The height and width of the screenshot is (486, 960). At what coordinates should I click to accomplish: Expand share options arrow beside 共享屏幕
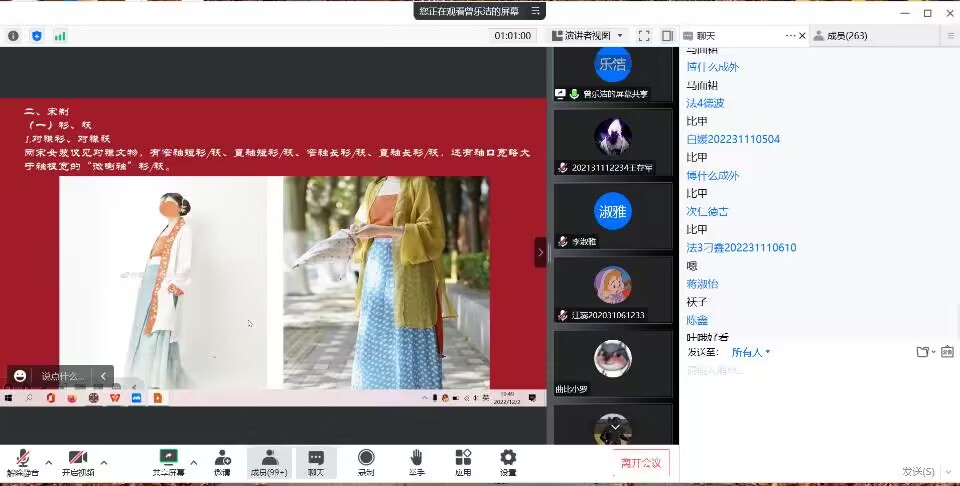(x=194, y=462)
